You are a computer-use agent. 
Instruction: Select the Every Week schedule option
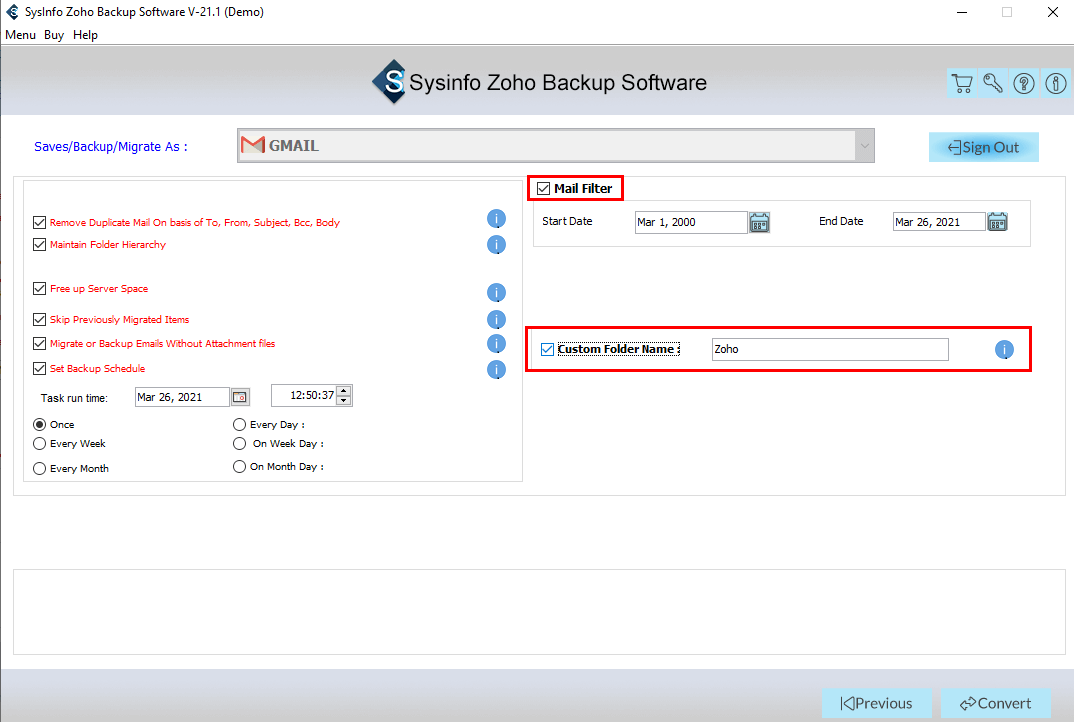[40, 444]
